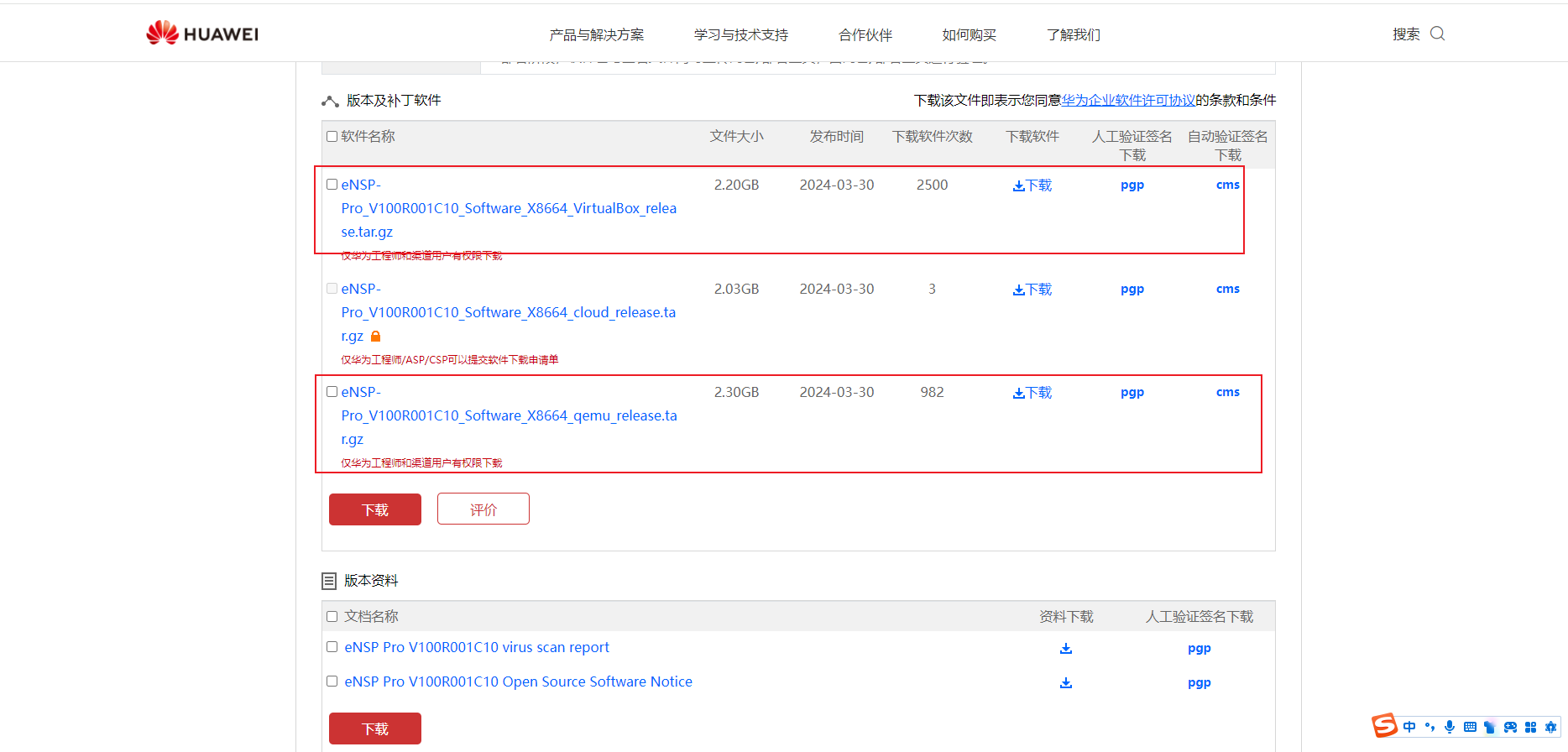The image size is (1568, 752).
Task: Click the version and patch software section icon
Action: tap(330, 101)
